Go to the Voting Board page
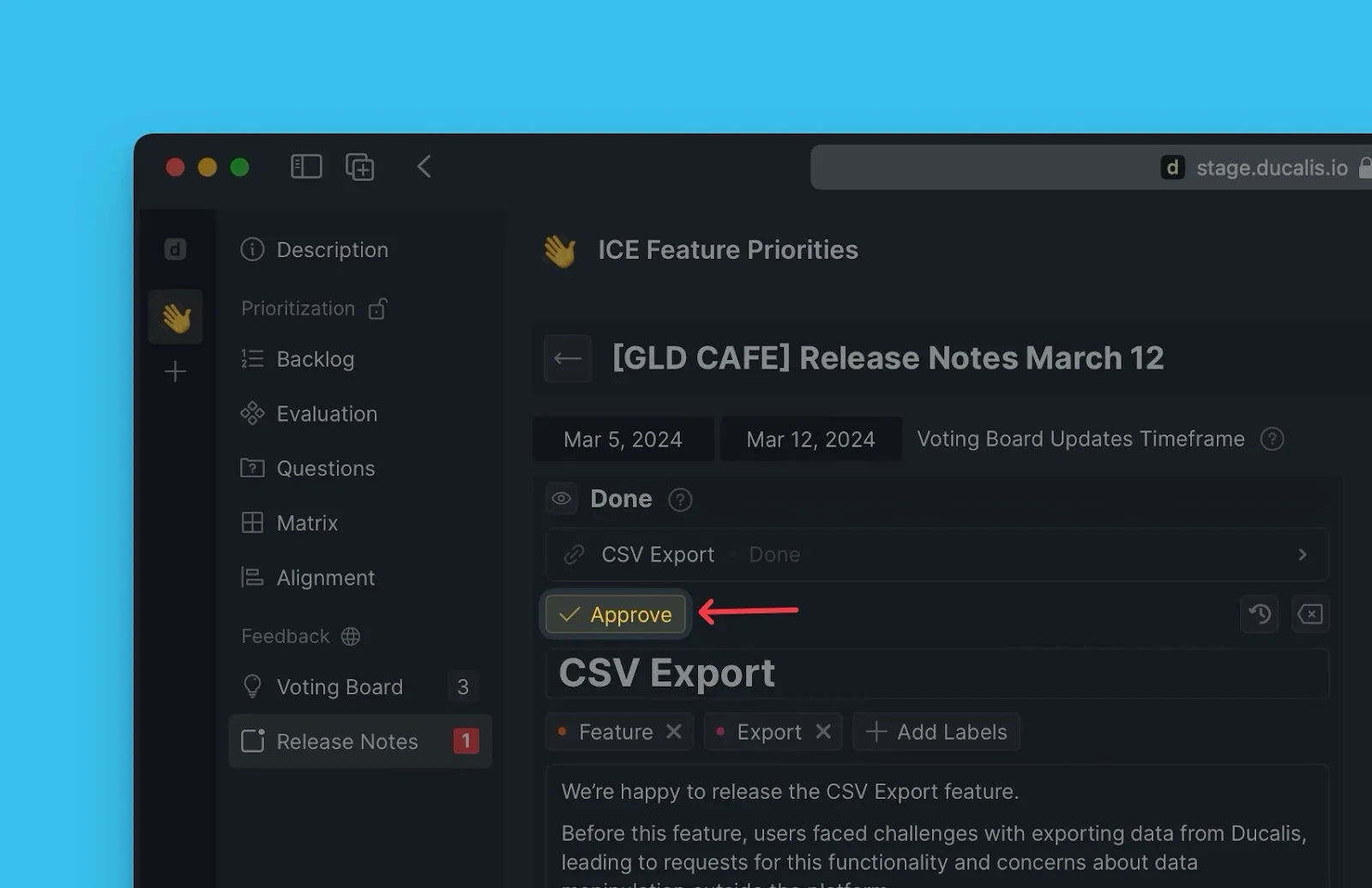Image resolution: width=1372 pixels, height=888 pixels. point(340,687)
